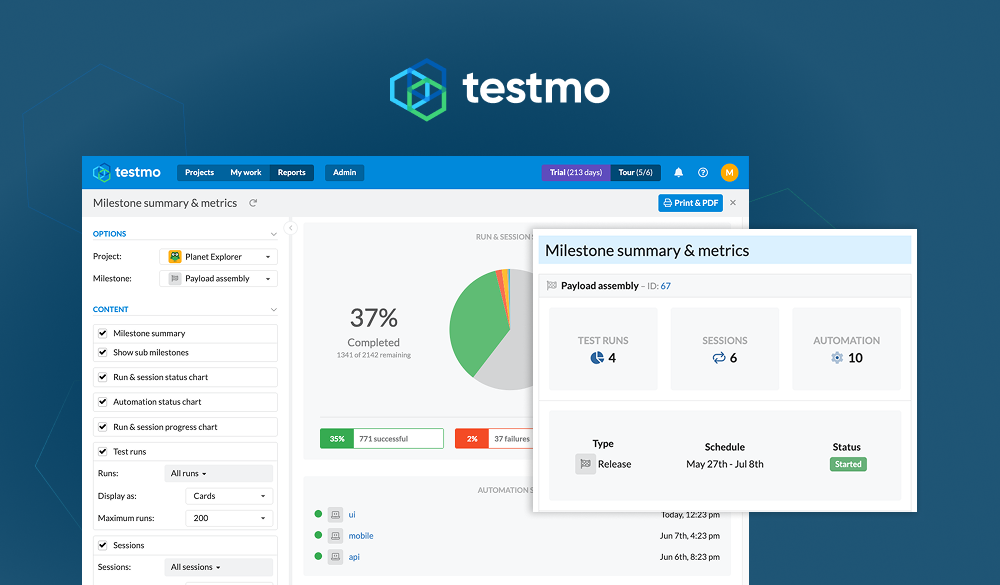Click the large testmo banner logo
The height and width of the screenshot is (585, 1000).
499,89
